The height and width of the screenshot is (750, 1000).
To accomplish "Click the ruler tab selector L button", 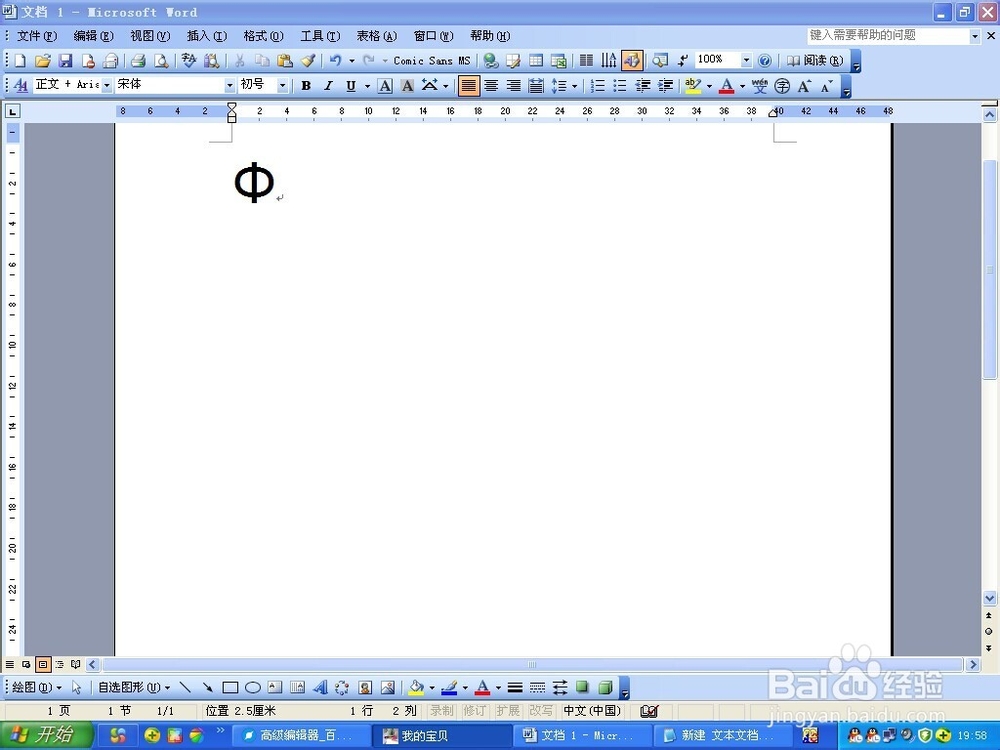I will click(11, 112).
